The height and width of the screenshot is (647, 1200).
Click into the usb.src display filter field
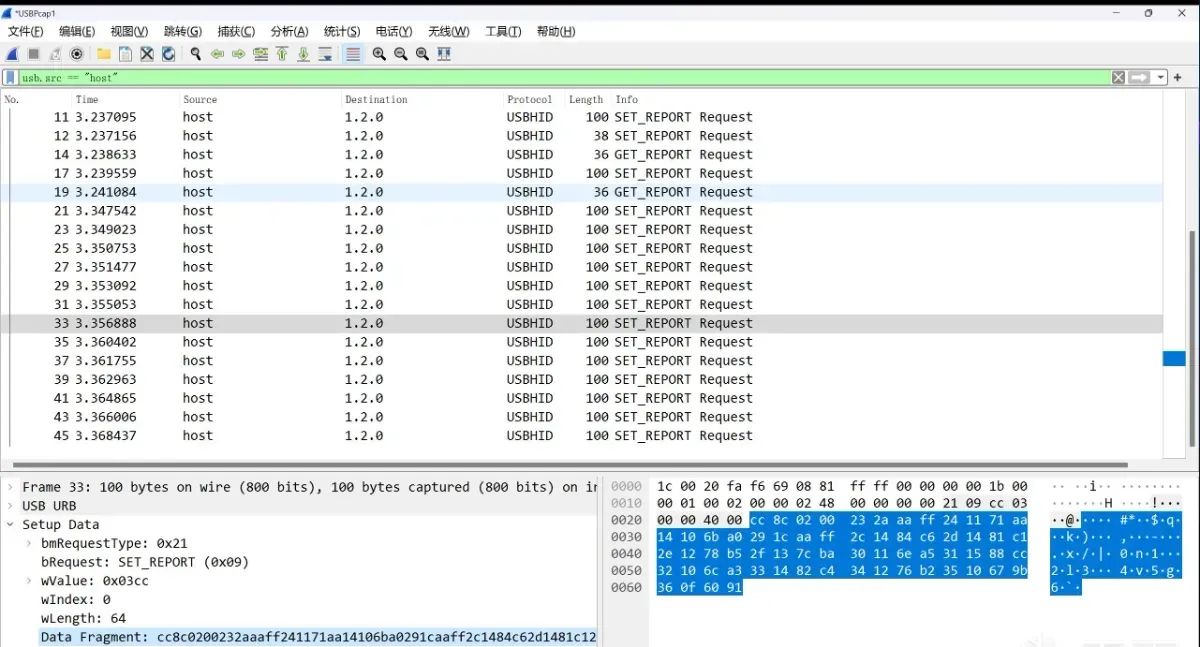tap(564, 77)
